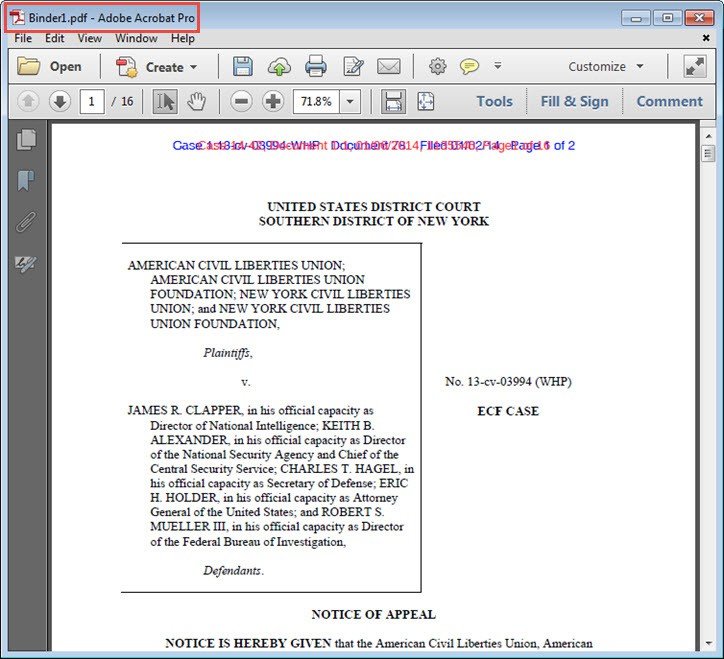Open the Comment pane

tap(669, 101)
